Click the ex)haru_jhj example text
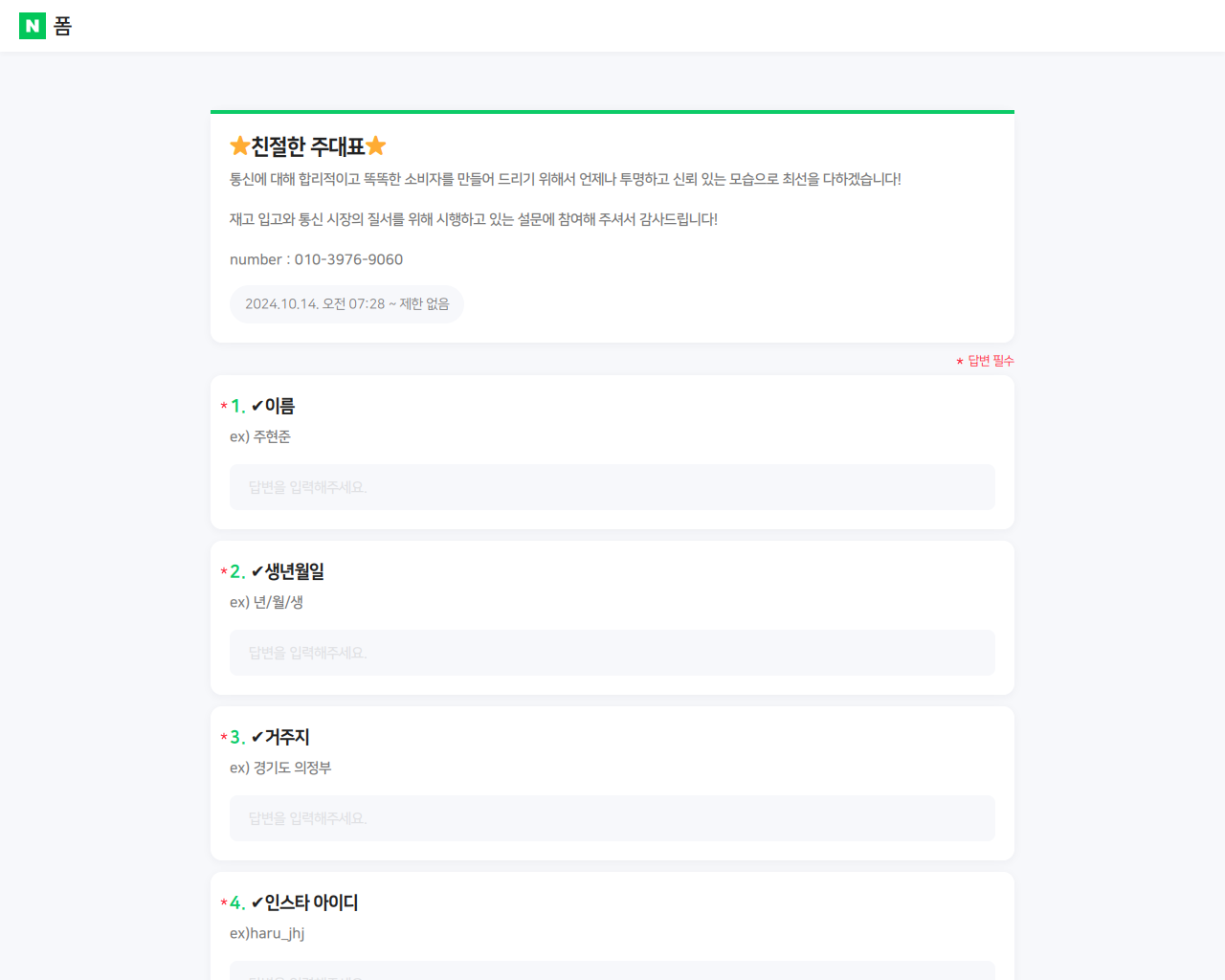This screenshot has height=980, width=1225. 267,933
